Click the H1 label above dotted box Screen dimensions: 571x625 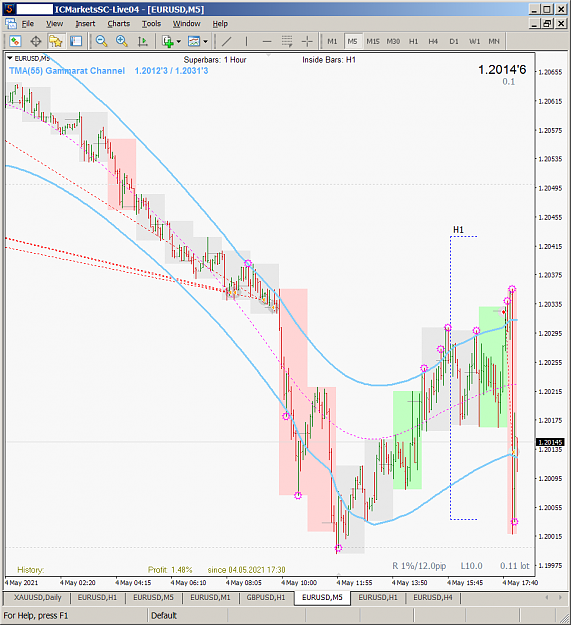458,230
